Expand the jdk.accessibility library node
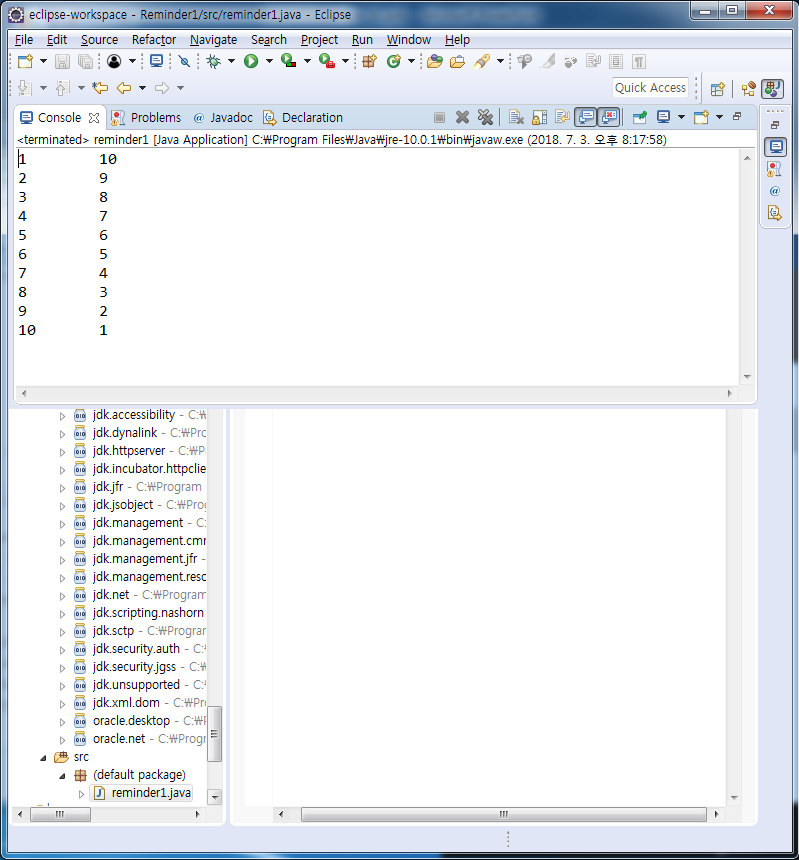The width and height of the screenshot is (799, 860). click(x=62, y=416)
